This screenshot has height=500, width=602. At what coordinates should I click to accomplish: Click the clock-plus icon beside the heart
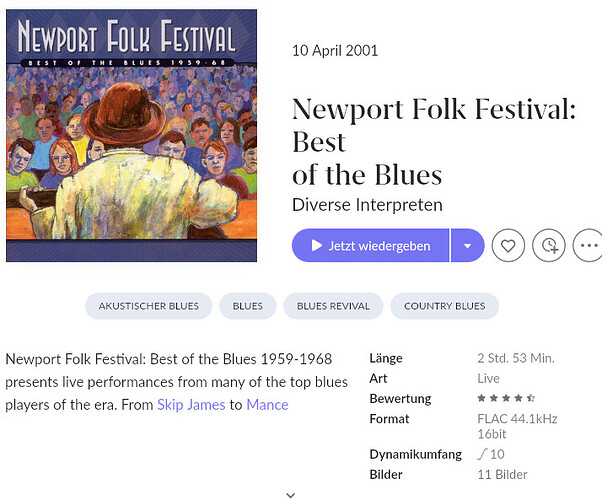[x=549, y=245]
